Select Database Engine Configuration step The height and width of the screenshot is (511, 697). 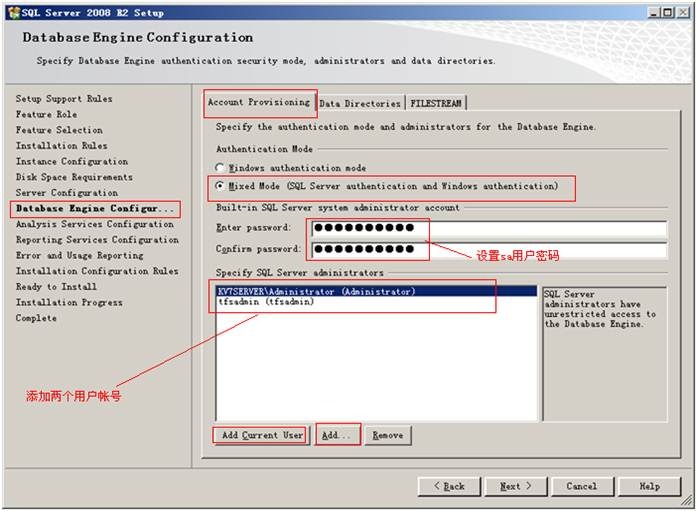click(95, 208)
